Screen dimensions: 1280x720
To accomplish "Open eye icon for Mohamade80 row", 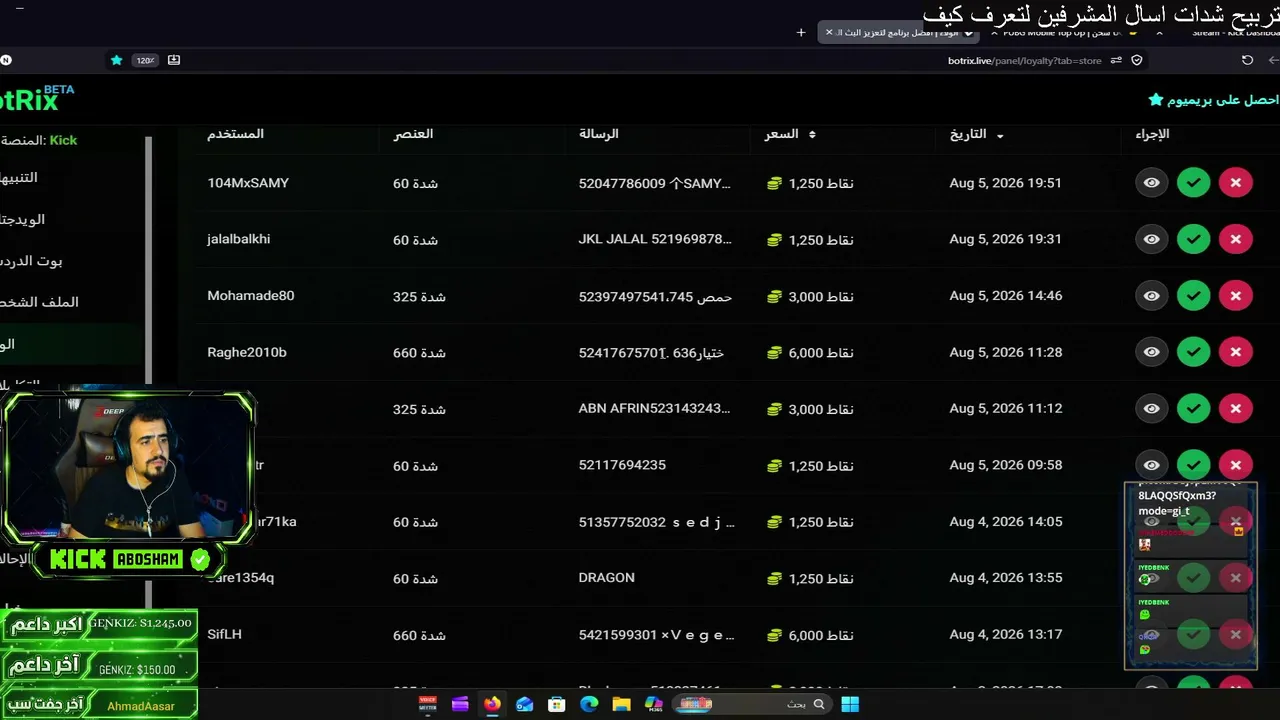I will pos(1152,296).
